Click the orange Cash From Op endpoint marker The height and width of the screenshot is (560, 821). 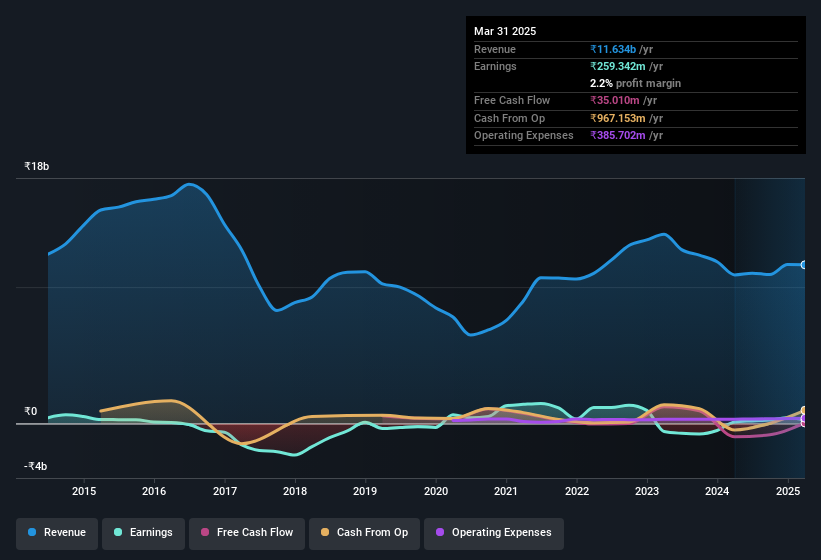point(804,410)
